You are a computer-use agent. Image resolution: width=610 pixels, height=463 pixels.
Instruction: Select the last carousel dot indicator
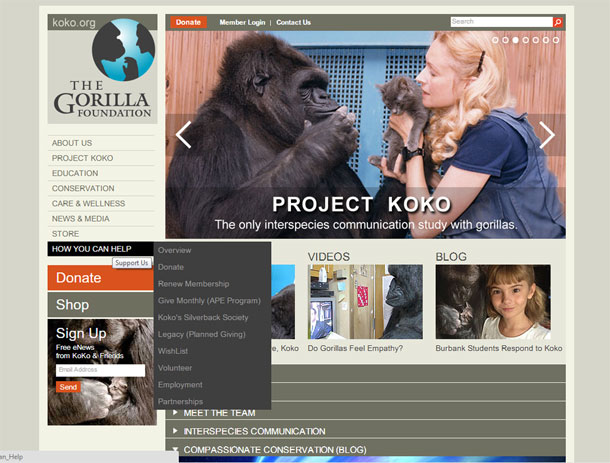click(x=557, y=40)
